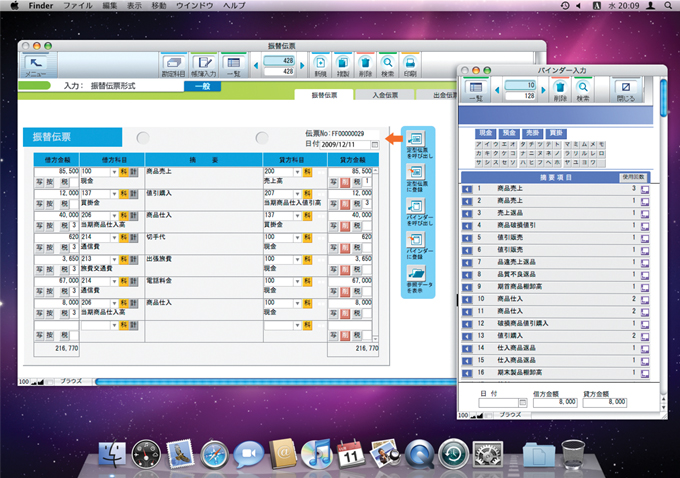Select the 一般 tab

pyautogui.click(x=203, y=86)
